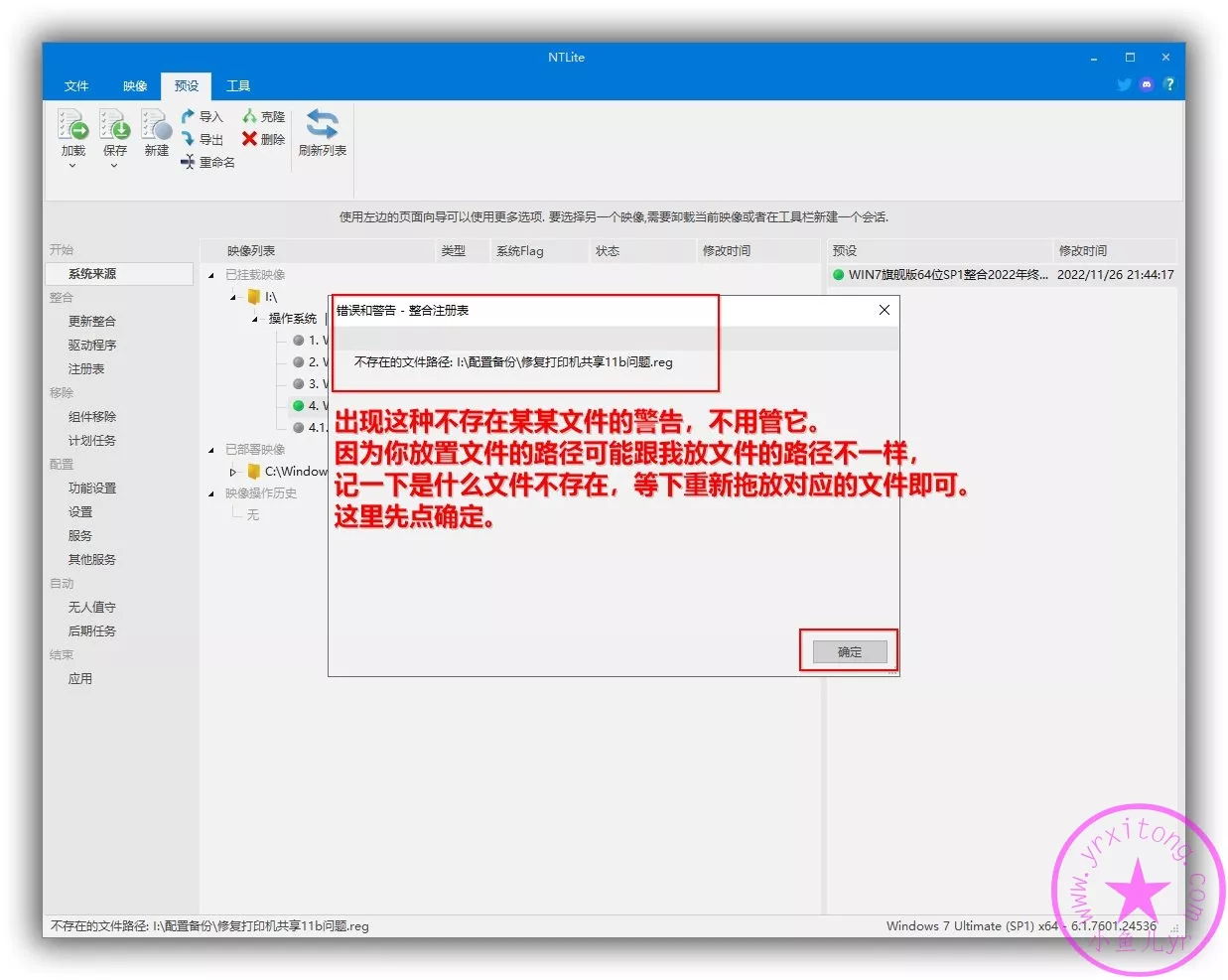Click the 重命名 rename button
This screenshot has height=980, width=1228.
(x=208, y=162)
